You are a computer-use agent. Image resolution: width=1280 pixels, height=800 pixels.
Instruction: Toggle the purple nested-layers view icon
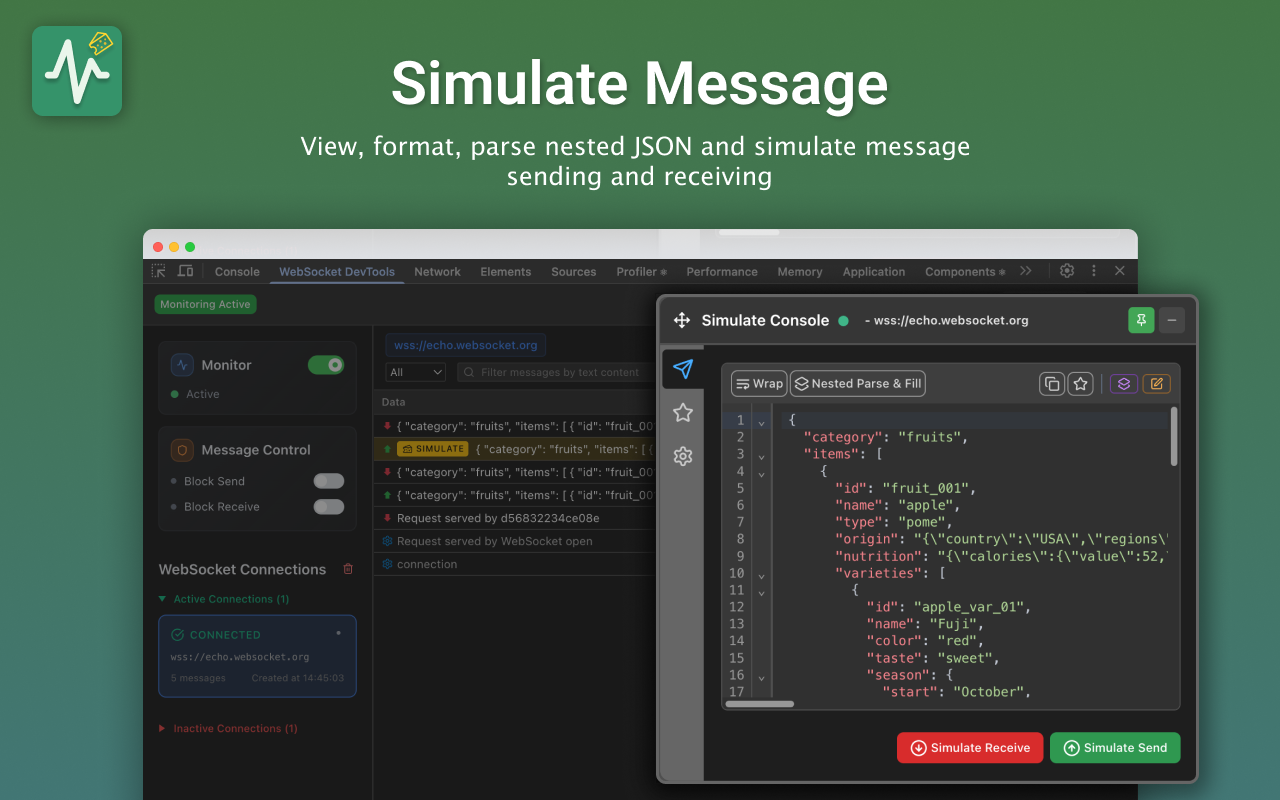point(1123,383)
